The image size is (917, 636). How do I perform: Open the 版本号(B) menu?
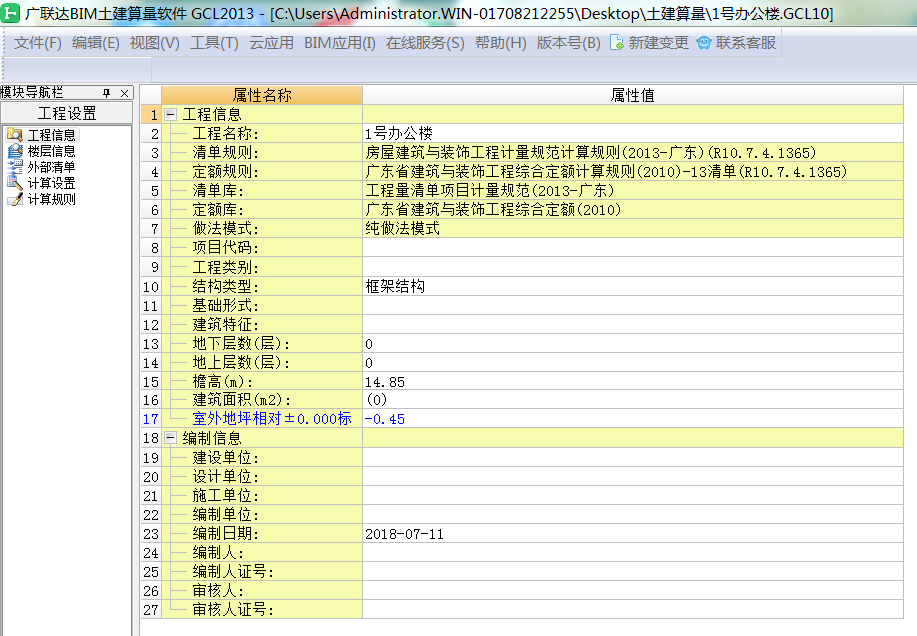pos(568,43)
